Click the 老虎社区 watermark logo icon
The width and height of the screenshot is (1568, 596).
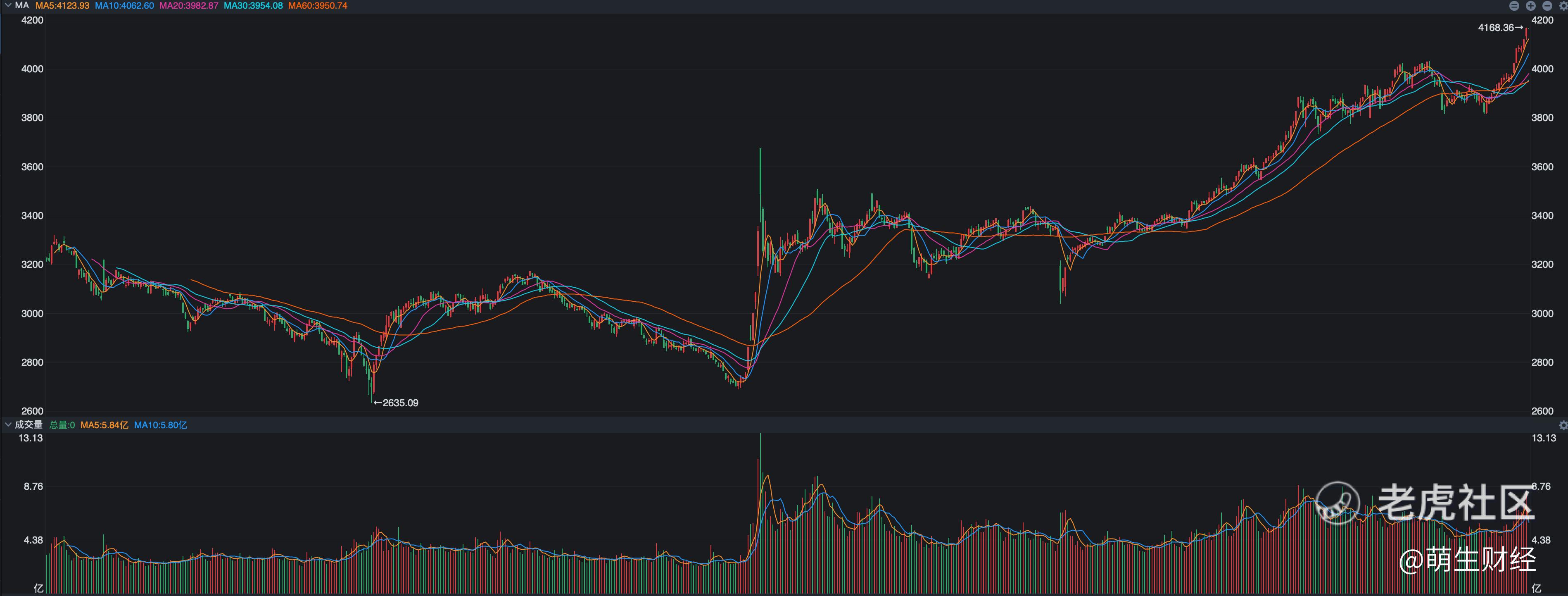click(x=1338, y=503)
